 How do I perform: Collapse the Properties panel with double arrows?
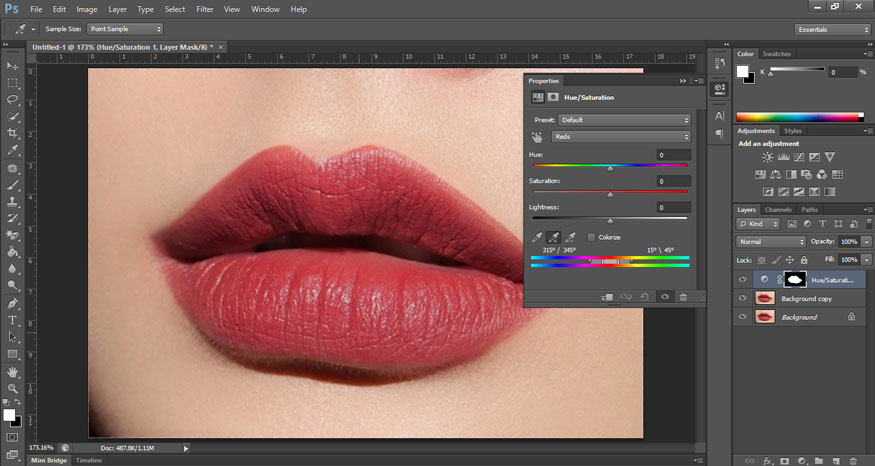pyautogui.click(x=683, y=81)
